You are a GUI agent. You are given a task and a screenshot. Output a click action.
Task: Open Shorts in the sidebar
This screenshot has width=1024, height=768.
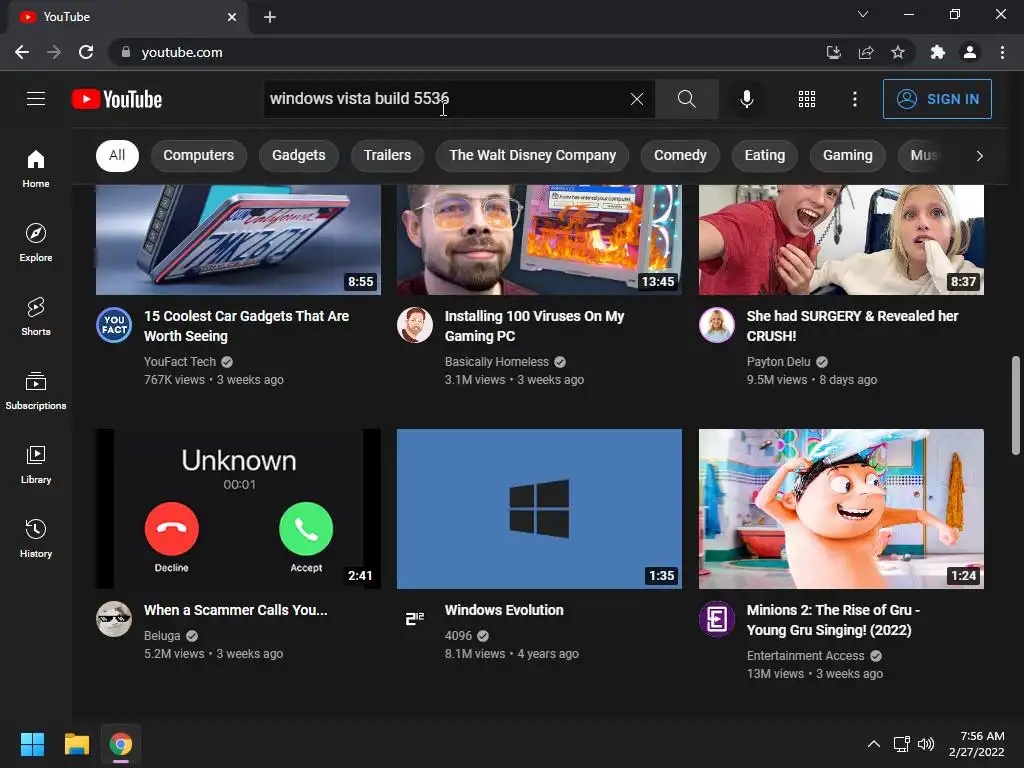[x=36, y=316]
